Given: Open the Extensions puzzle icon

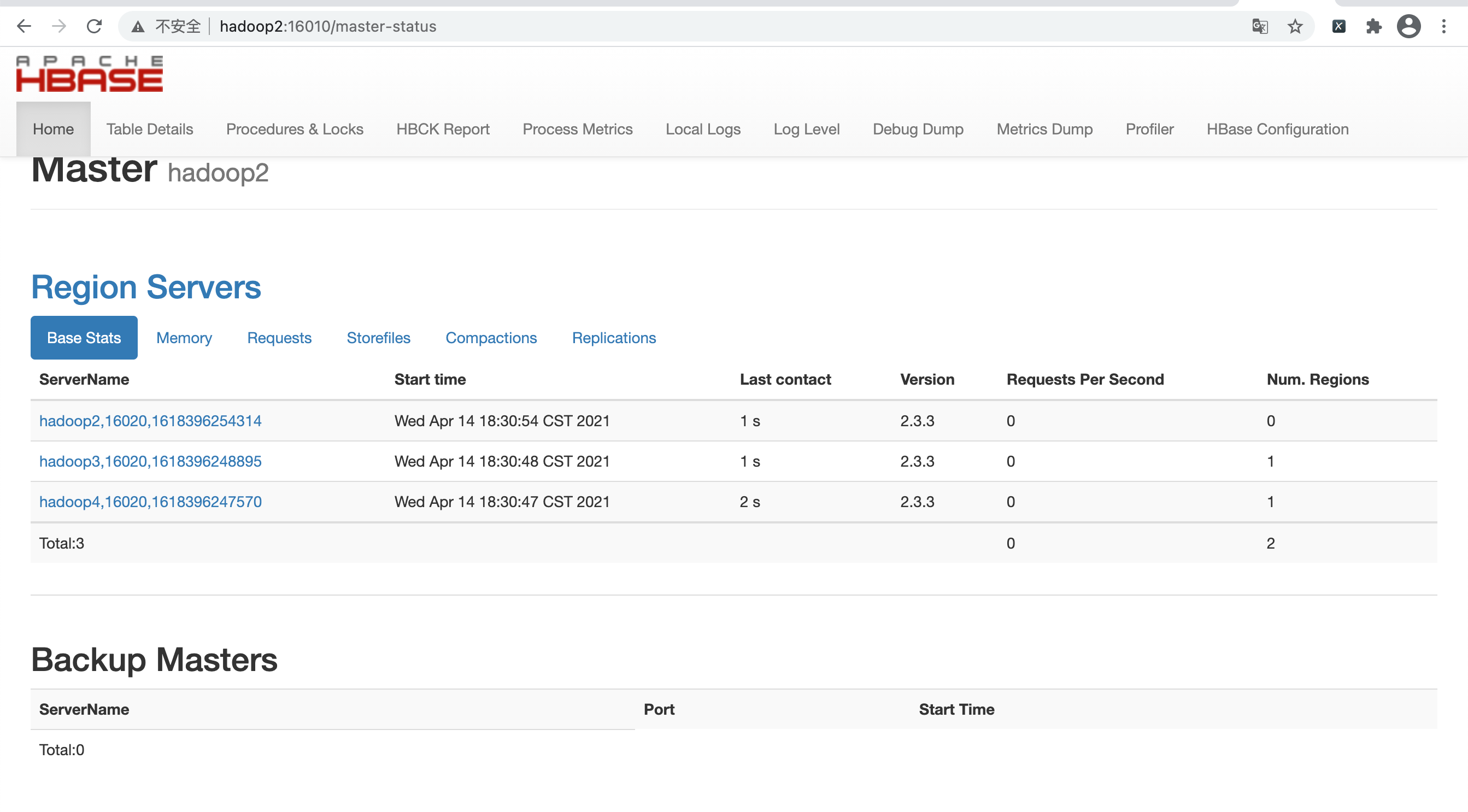Looking at the screenshot, I should click(1373, 26).
